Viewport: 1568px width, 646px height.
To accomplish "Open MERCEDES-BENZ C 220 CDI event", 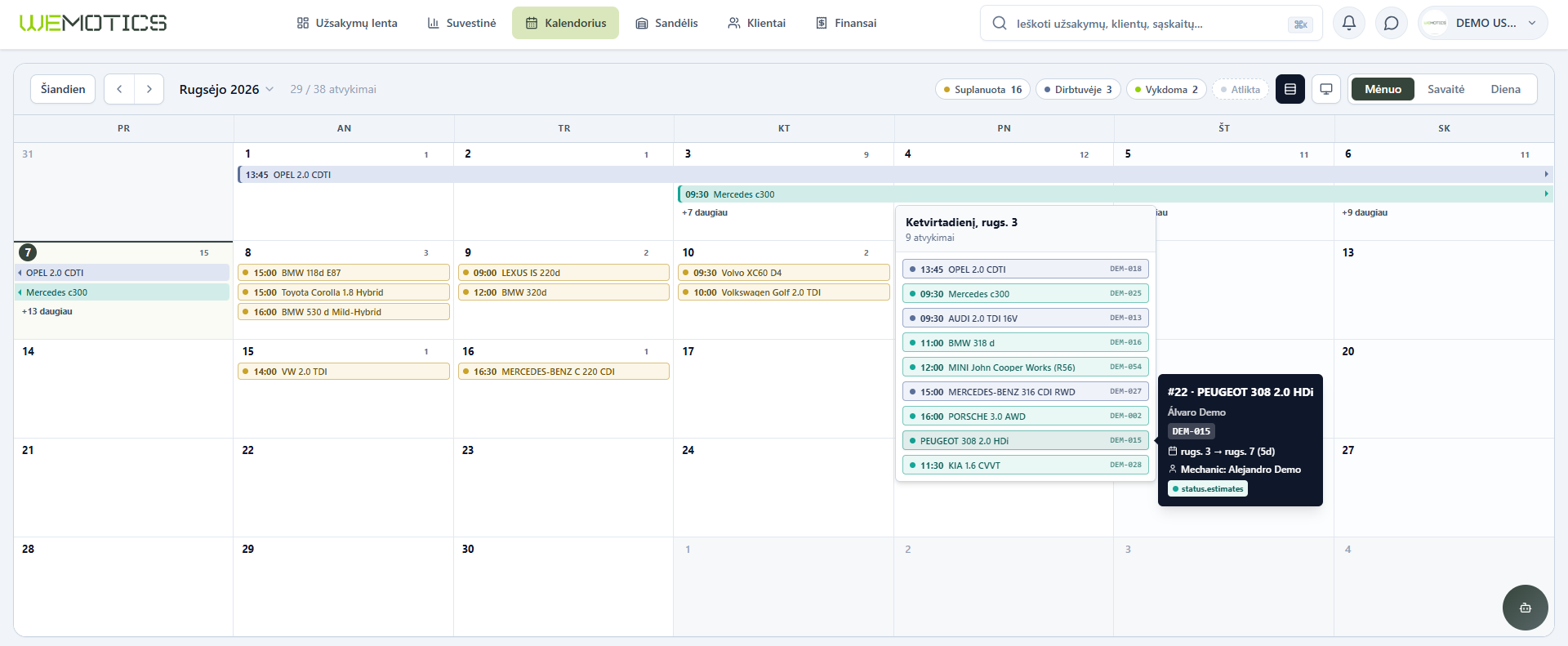I will pyautogui.click(x=563, y=371).
